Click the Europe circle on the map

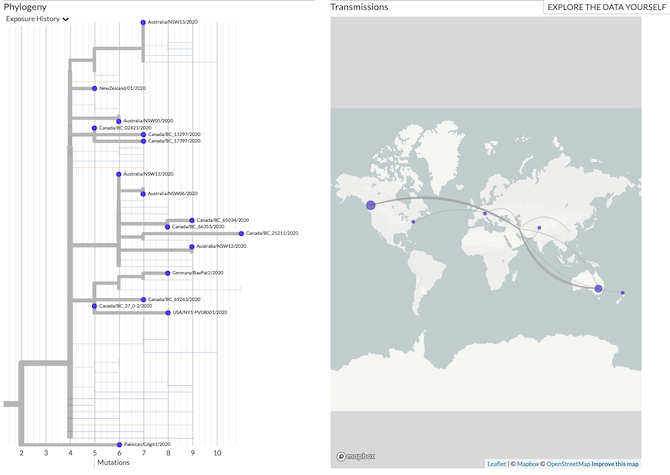point(485,213)
